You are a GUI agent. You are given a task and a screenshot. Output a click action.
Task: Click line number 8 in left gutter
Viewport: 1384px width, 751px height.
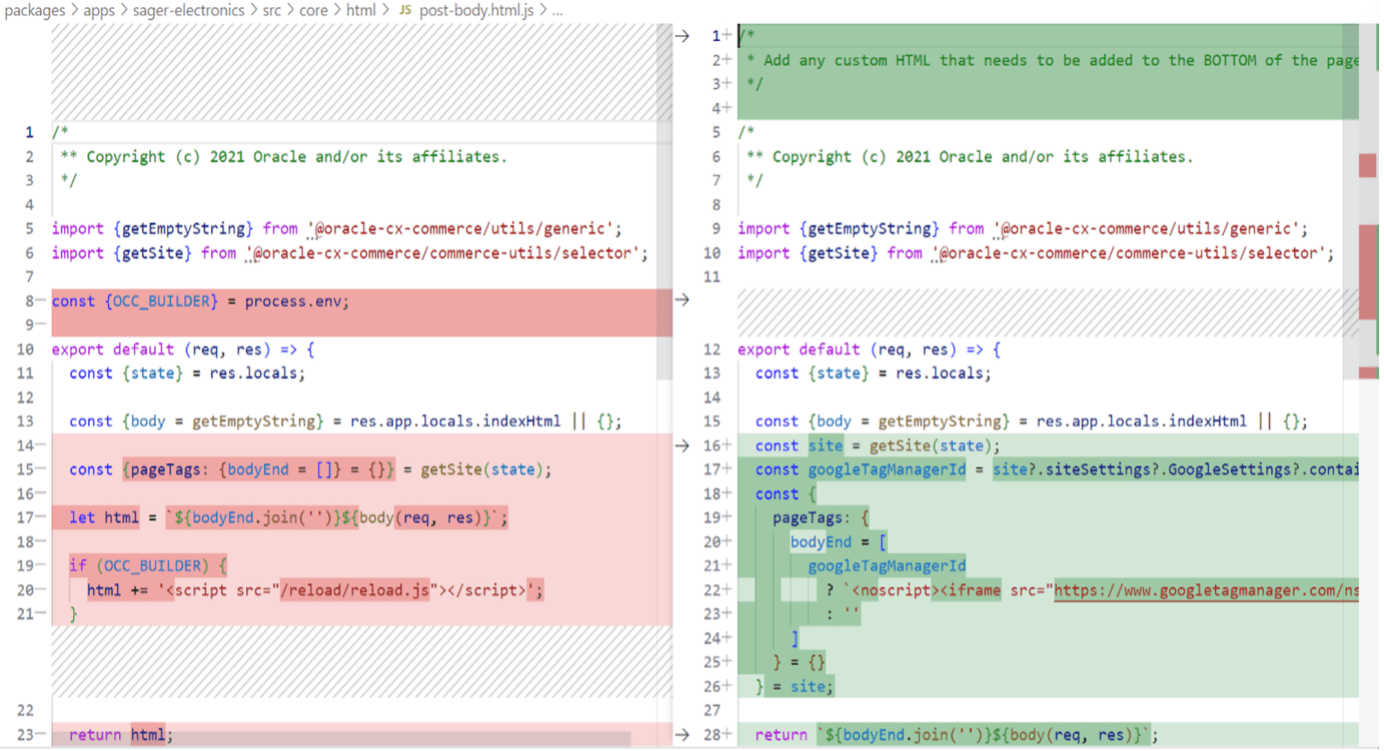[30, 301]
